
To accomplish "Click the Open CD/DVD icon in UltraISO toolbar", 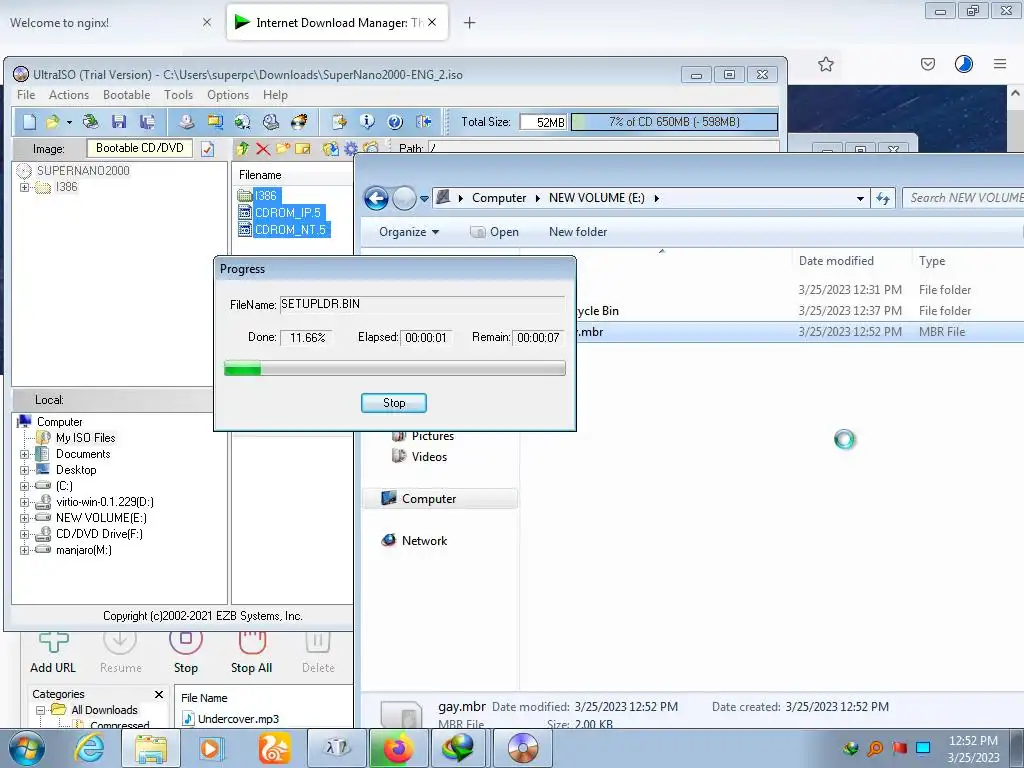I will 91,121.
